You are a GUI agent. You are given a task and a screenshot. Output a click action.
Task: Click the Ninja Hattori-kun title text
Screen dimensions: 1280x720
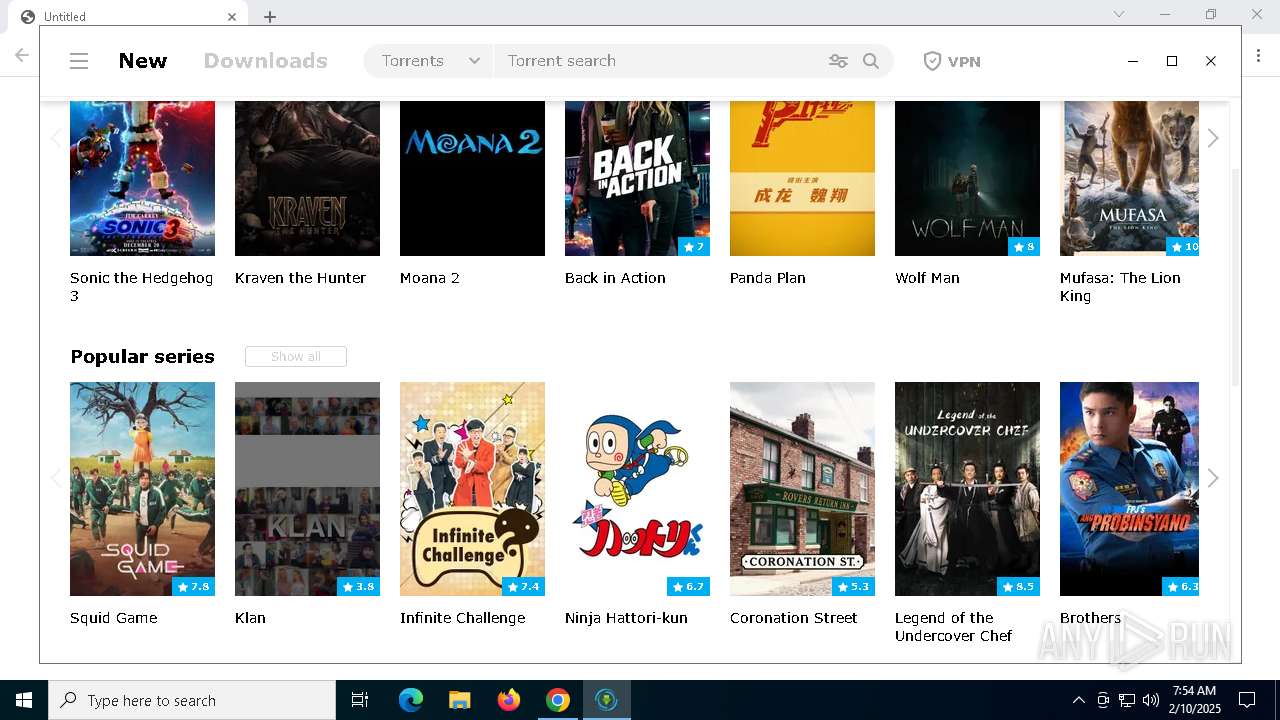pyautogui.click(x=626, y=618)
